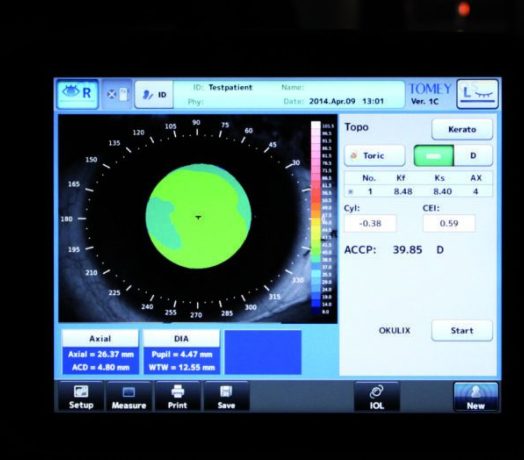Start the OKULIX calculation
This screenshot has height=460, width=524.
tap(462, 331)
